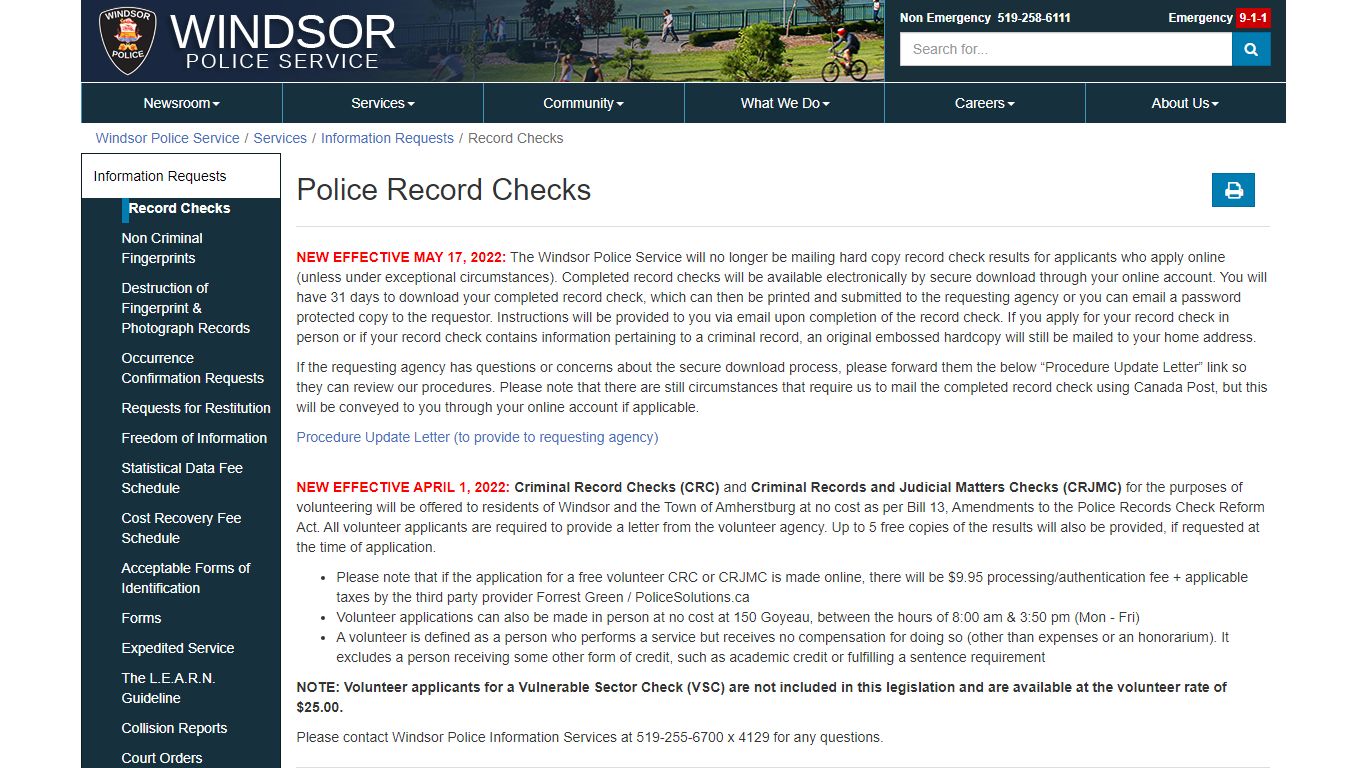View Statistical Data Fee Schedule
Image resolution: width=1366 pixels, height=768 pixels.
(x=182, y=478)
